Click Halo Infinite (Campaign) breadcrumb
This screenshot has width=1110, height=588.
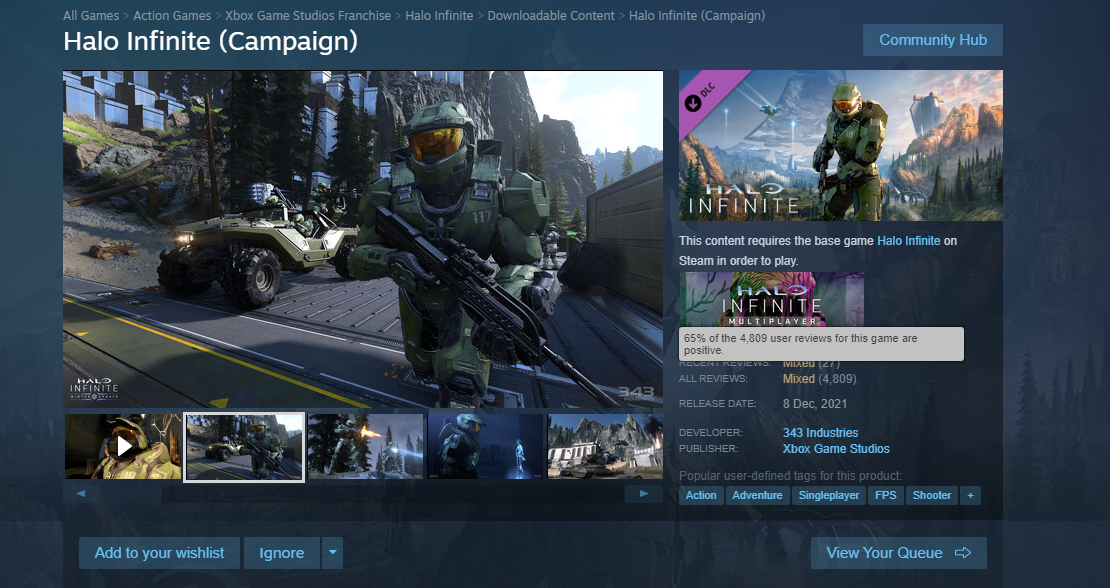coord(697,16)
